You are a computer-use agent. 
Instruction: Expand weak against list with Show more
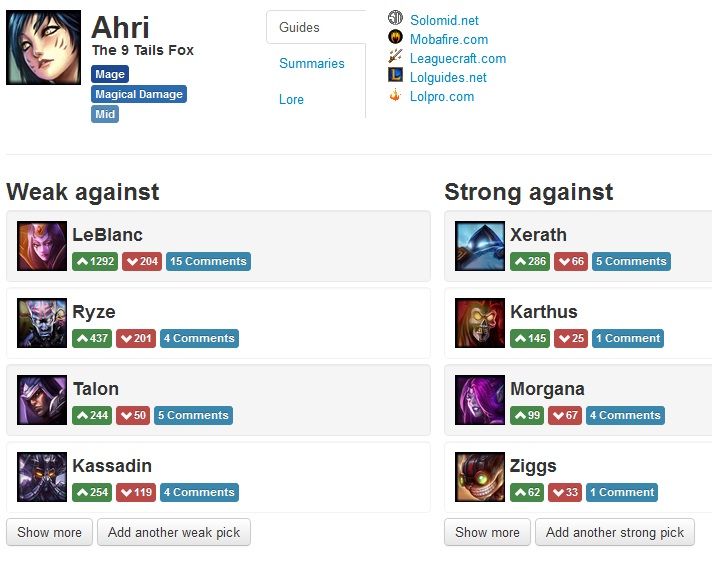click(x=49, y=532)
